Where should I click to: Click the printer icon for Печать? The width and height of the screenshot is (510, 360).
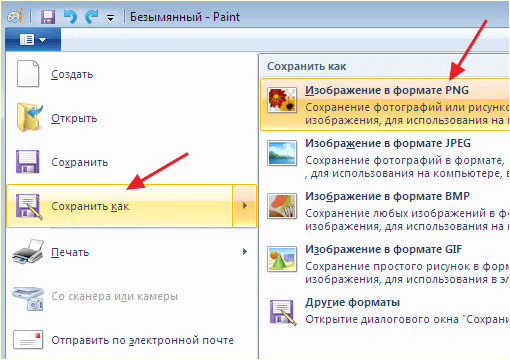click(28, 251)
